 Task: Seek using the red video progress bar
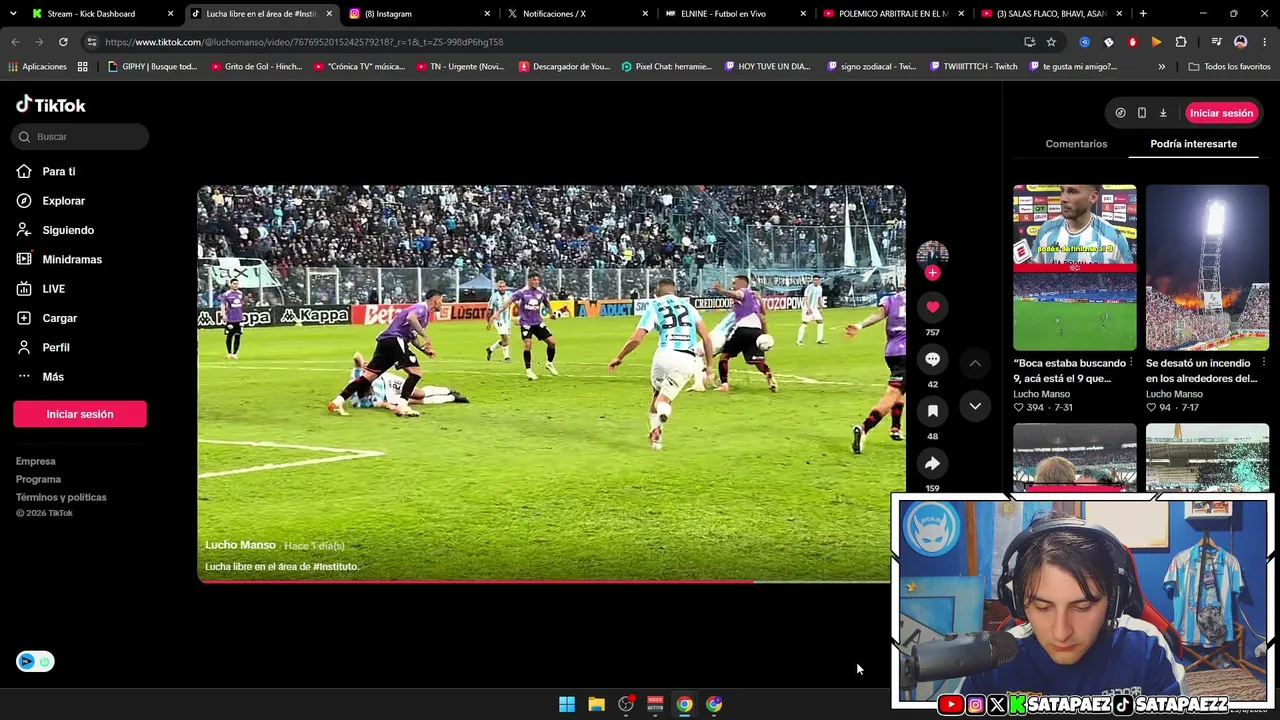click(551, 581)
